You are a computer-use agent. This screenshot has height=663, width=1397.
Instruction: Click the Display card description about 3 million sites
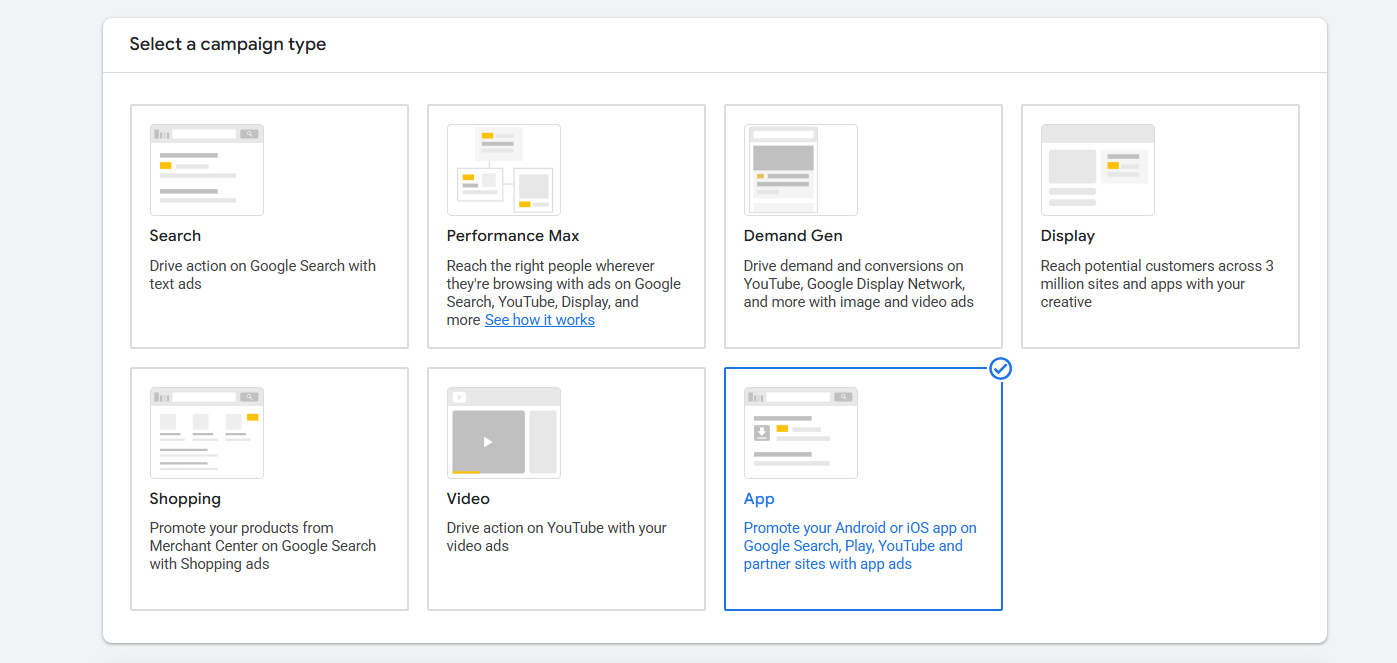point(1156,284)
